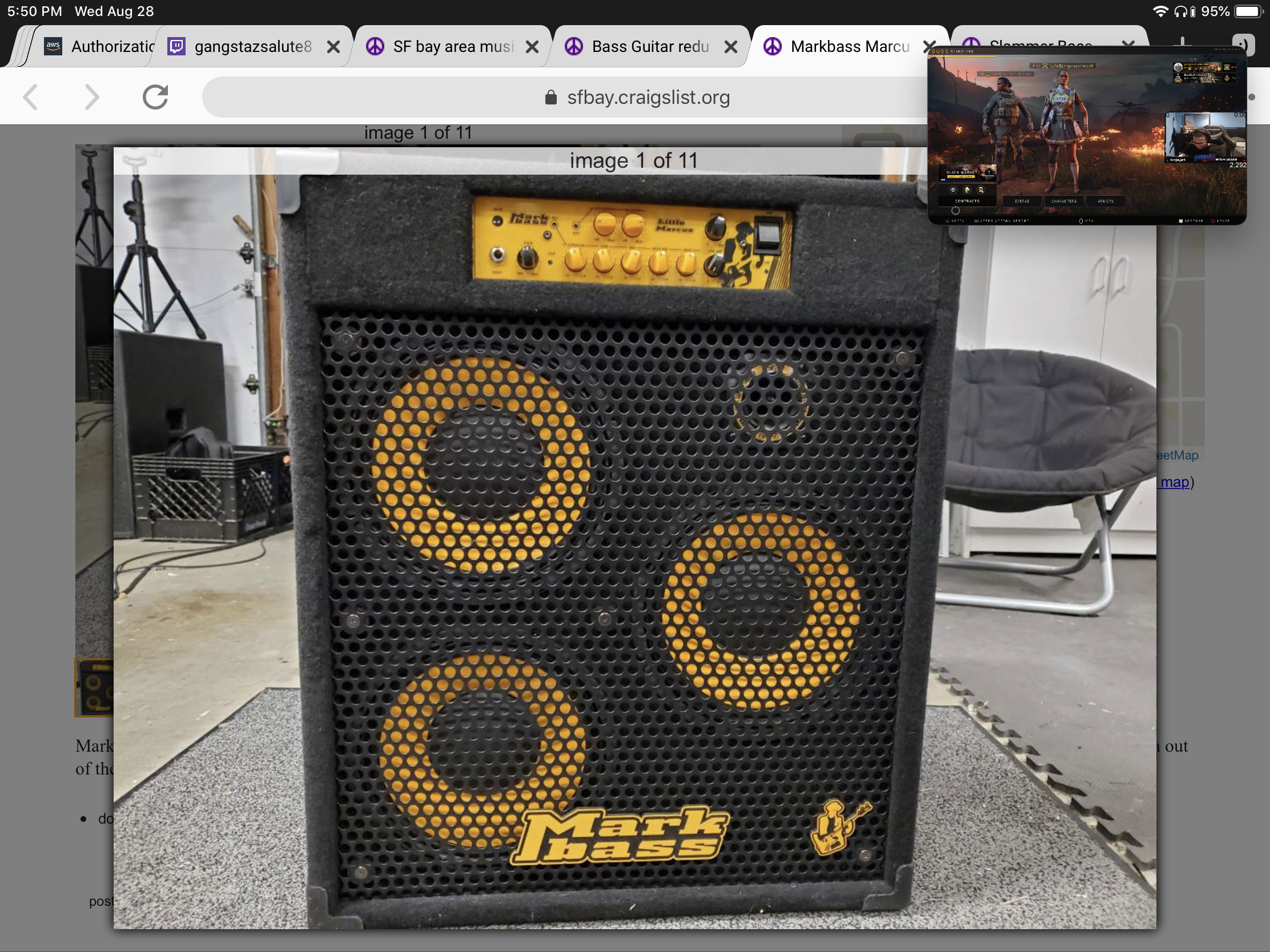Screen dimensions: 1270x952
Task: Open the tab switcher button
Action: [1243, 45]
